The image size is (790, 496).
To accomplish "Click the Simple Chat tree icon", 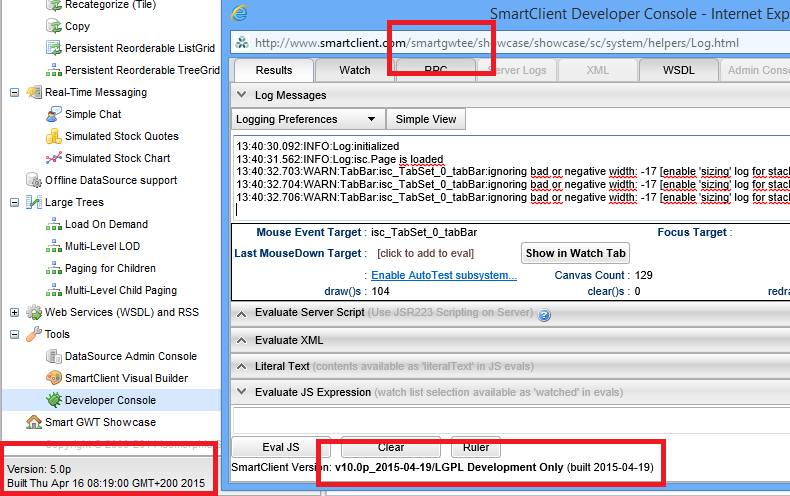I will (54, 114).
